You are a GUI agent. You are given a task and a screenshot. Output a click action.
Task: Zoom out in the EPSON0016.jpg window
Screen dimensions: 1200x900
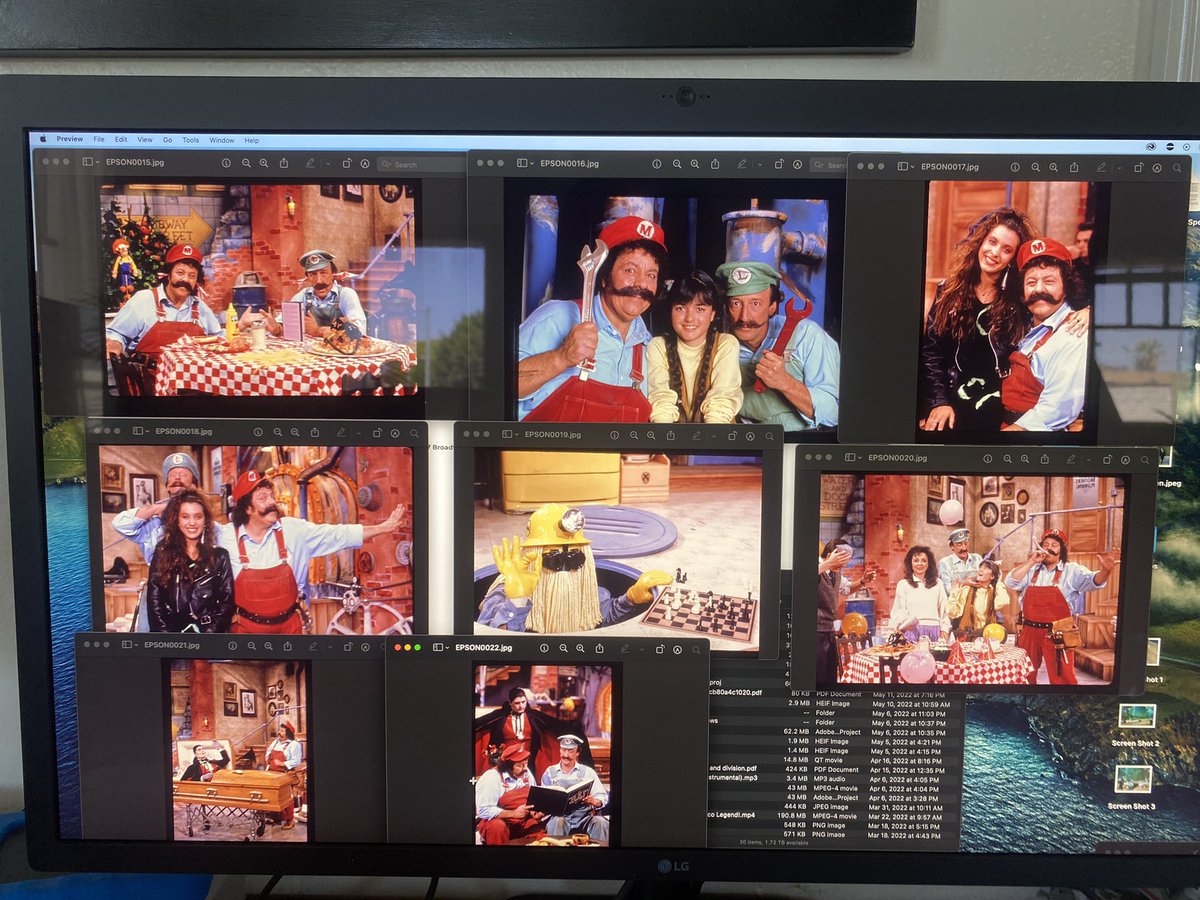tap(677, 163)
